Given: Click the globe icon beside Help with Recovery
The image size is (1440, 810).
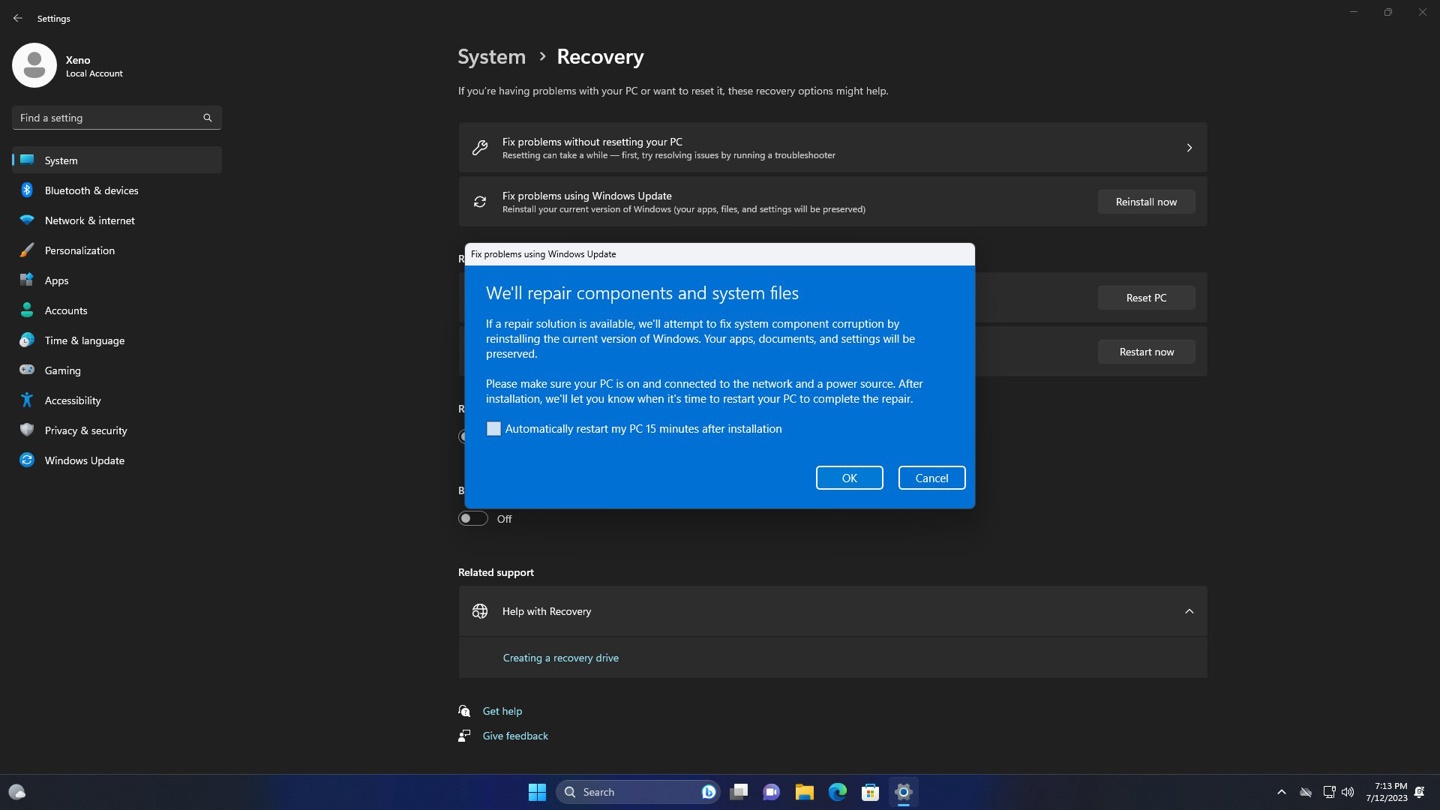Looking at the screenshot, I should point(480,611).
